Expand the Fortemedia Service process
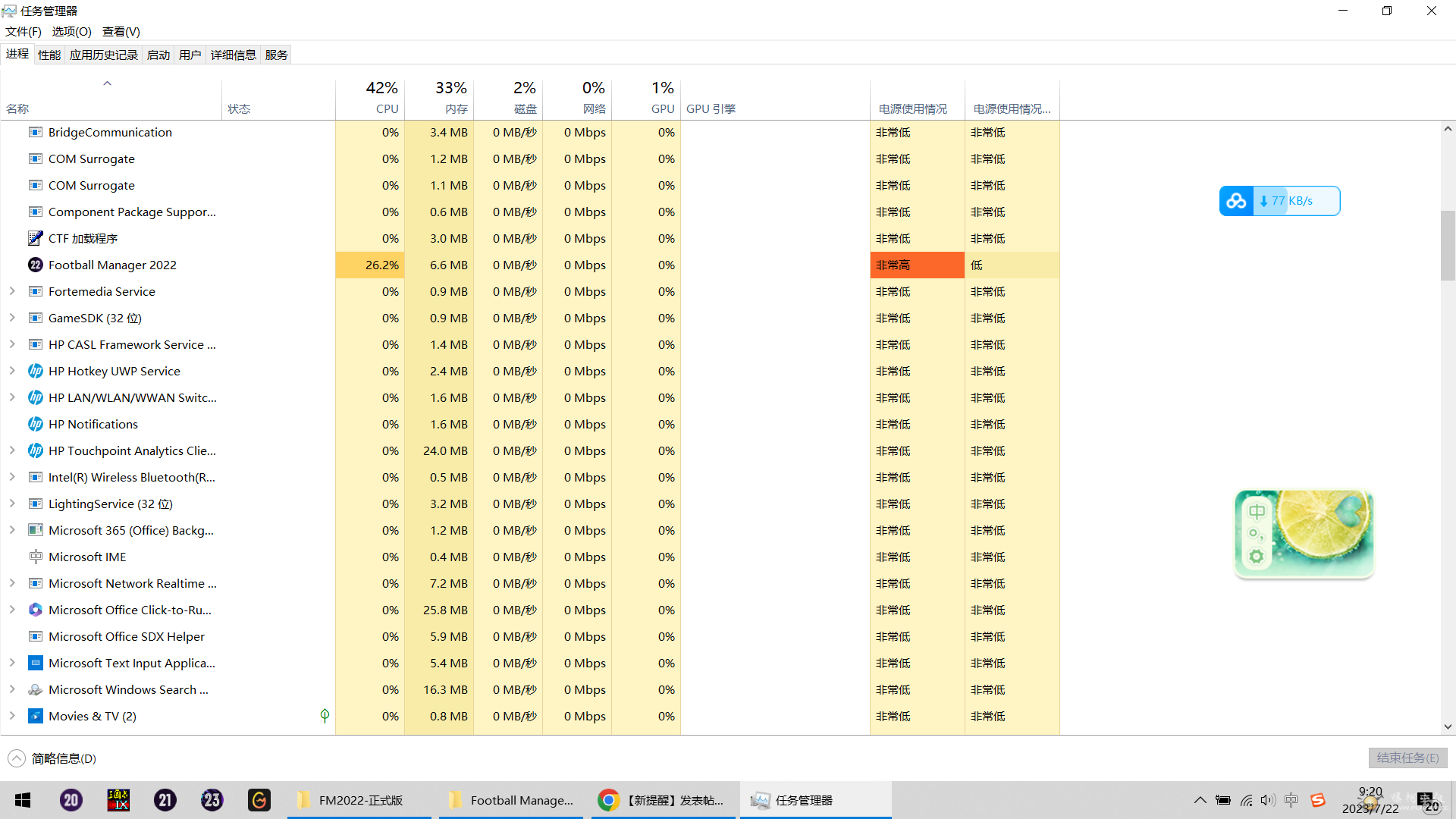Viewport: 1456px width, 819px height. coord(12,291)
